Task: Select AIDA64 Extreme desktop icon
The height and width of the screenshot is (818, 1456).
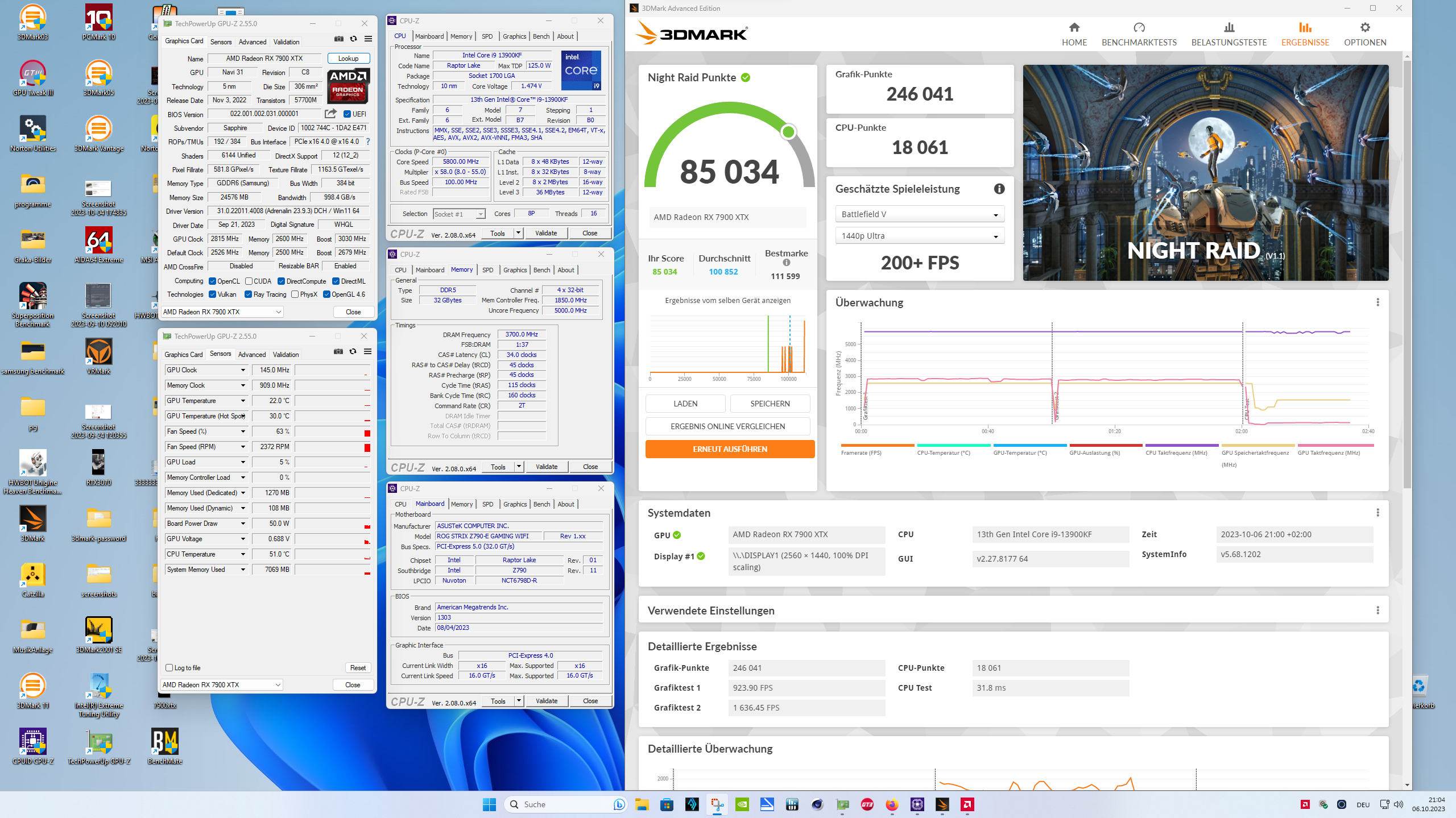Action: click(98, 246)
